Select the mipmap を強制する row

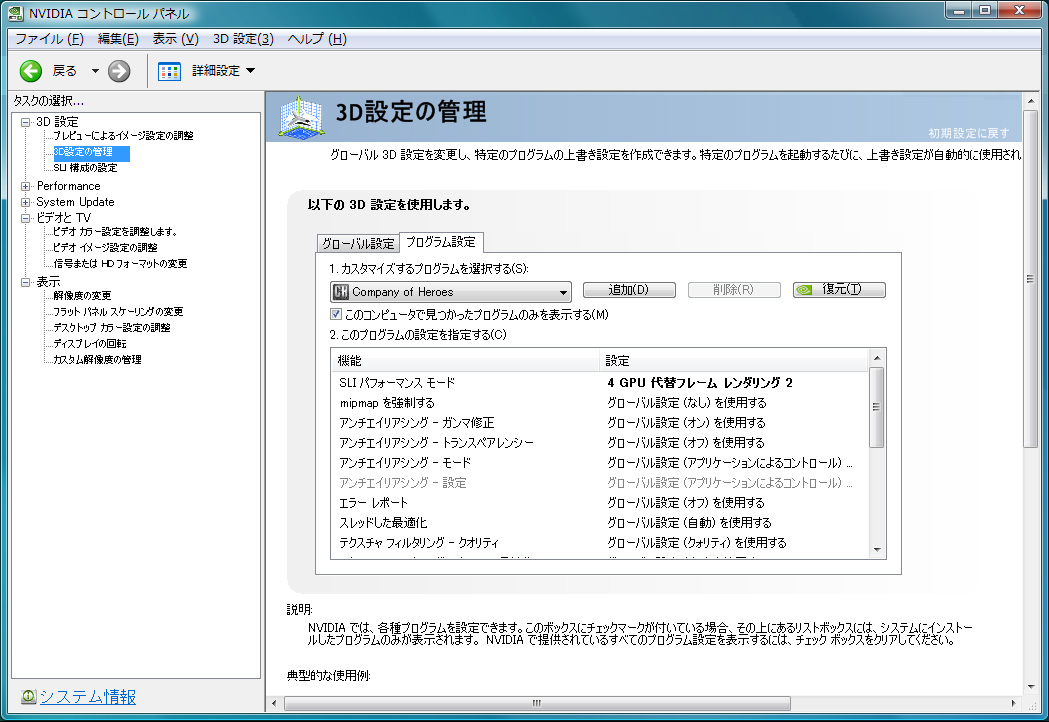pos(599,403)
